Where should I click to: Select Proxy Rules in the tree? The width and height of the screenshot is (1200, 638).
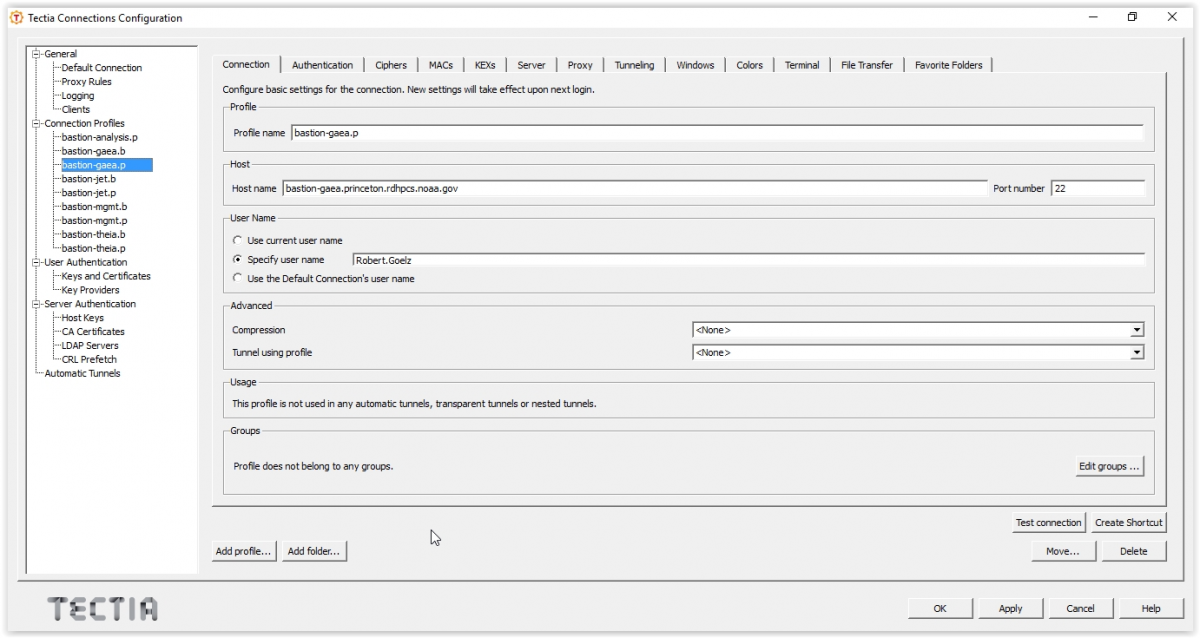87,82
